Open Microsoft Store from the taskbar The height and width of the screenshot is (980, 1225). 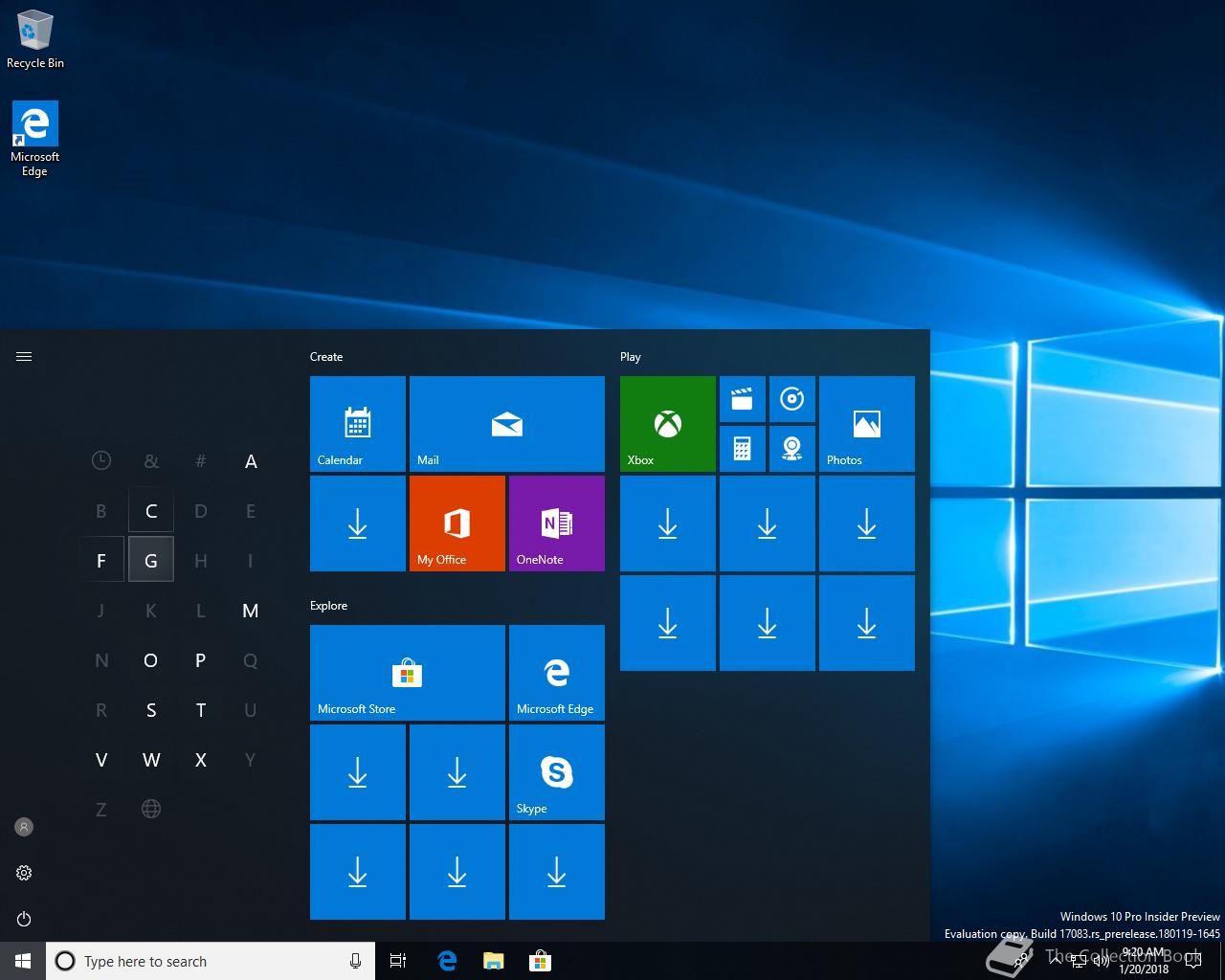(x=540, y=961)
